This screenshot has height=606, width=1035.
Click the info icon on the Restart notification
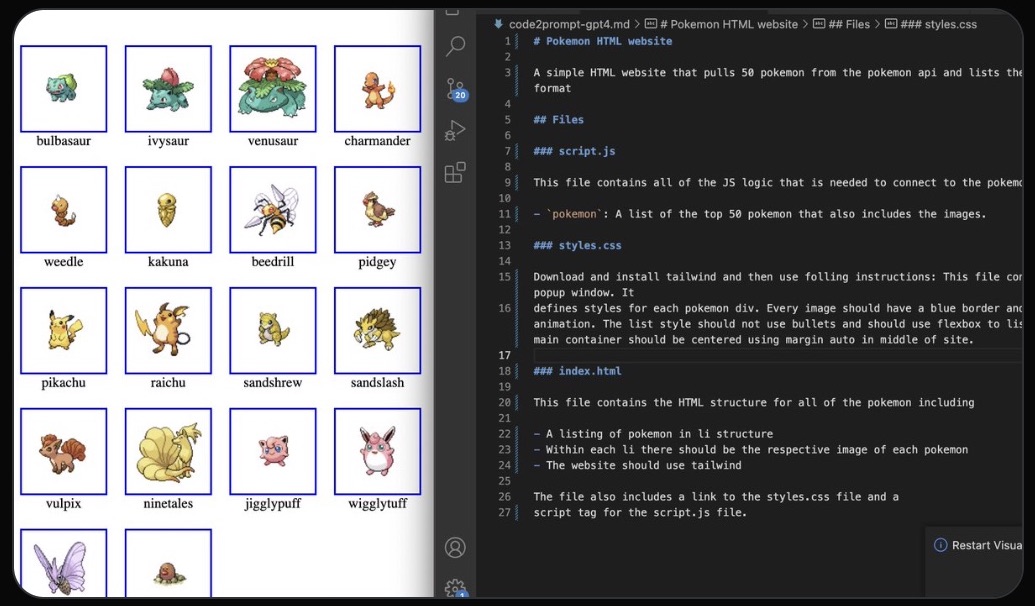pos(940,544)
